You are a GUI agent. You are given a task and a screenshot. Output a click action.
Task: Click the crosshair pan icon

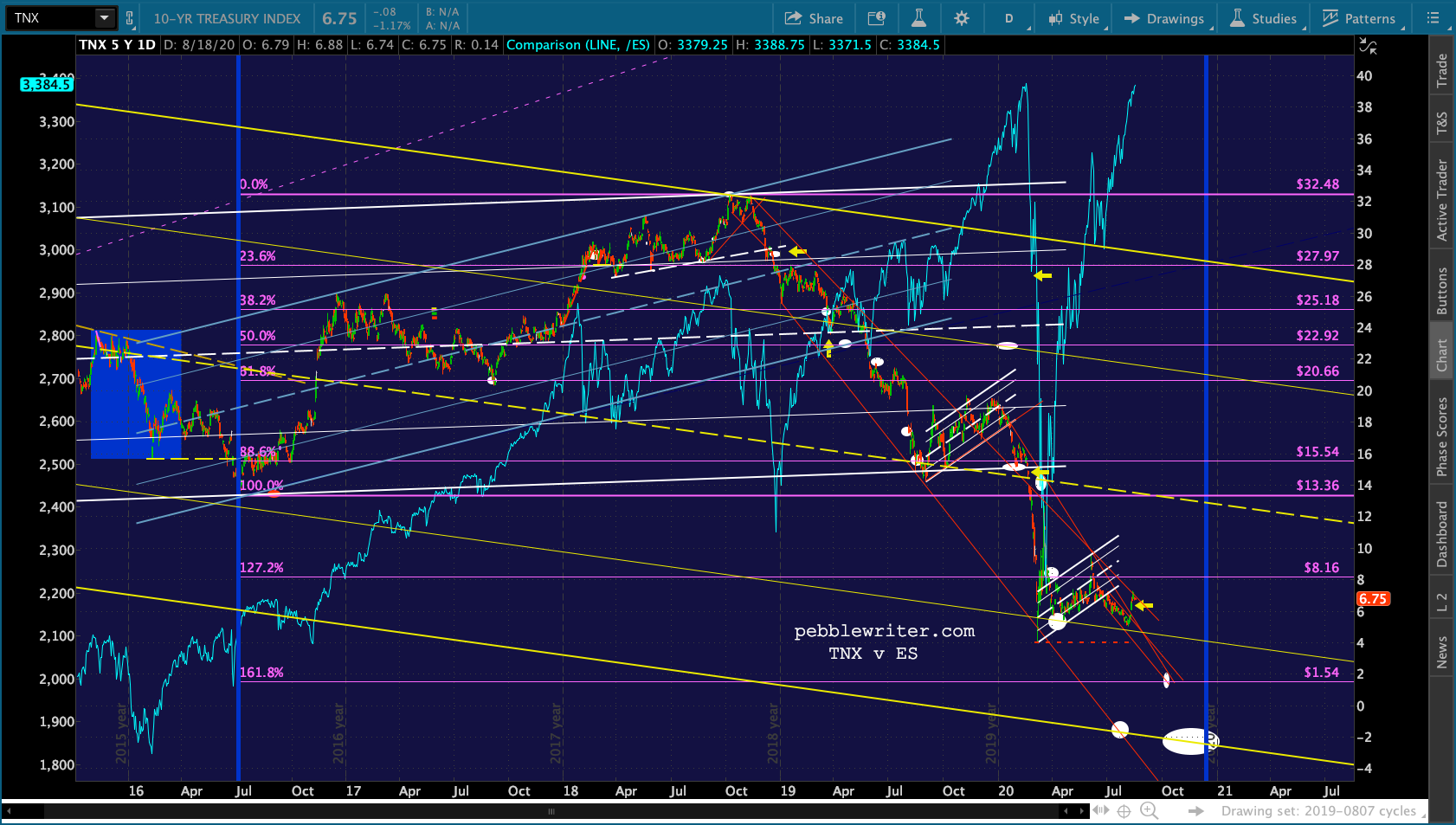pos(1124,811)
